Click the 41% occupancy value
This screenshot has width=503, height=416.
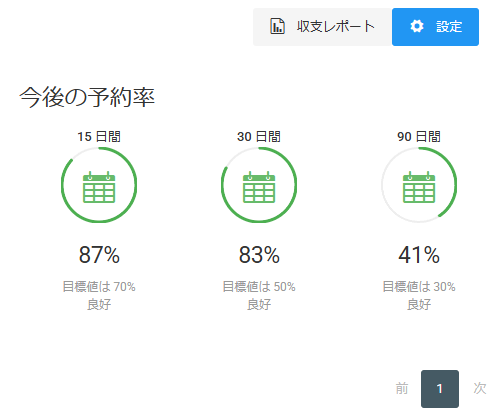pyautogui.click(x=419, y=255)
